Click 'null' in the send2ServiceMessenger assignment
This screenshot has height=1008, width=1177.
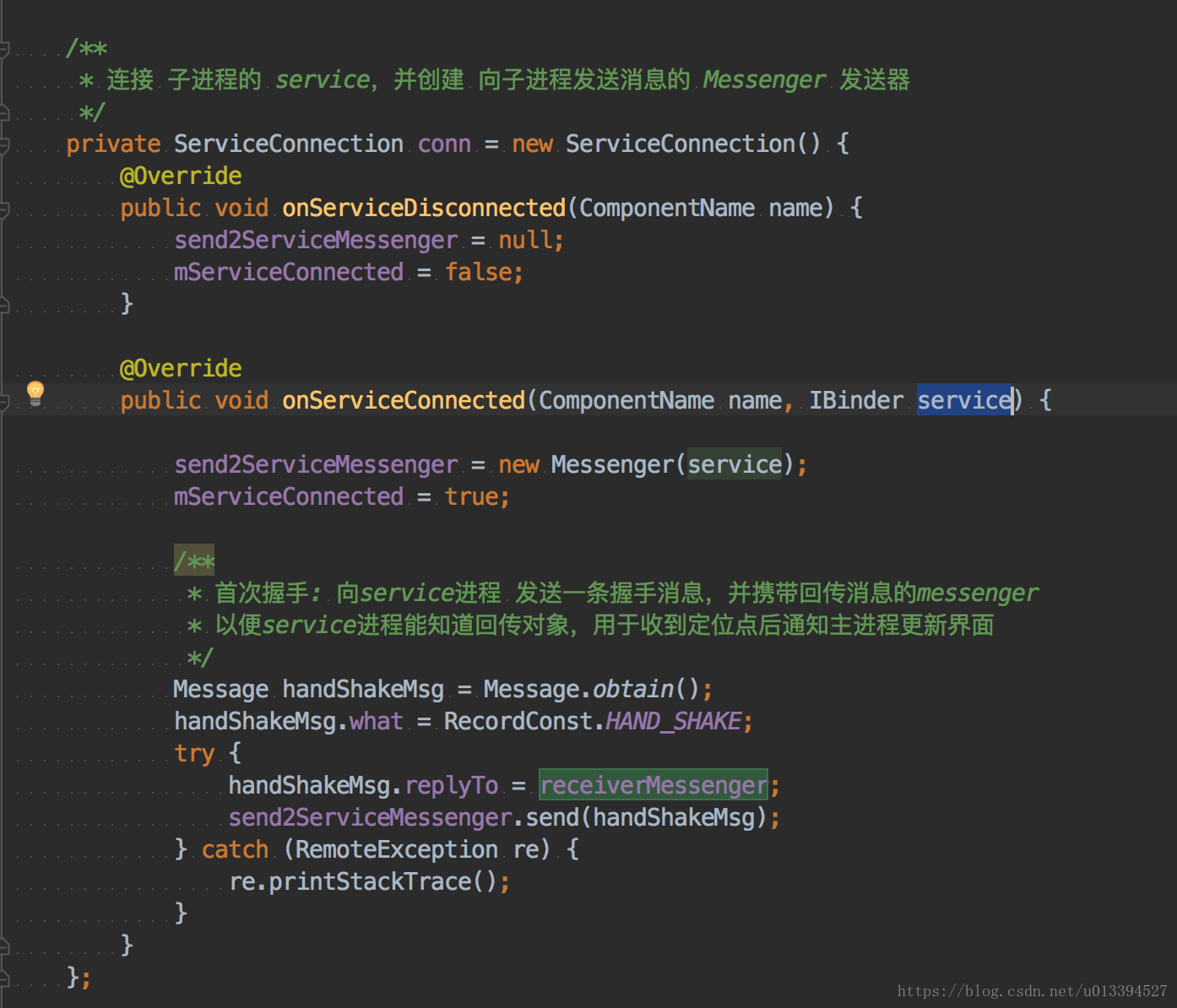click(524, 240)
